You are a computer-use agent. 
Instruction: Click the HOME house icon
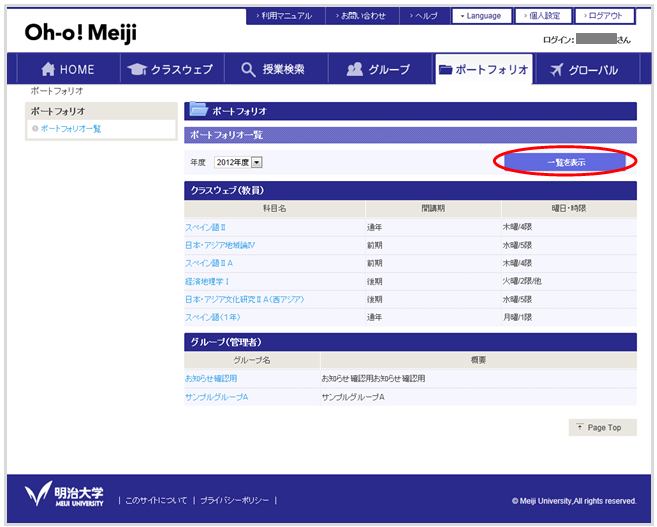48,69
